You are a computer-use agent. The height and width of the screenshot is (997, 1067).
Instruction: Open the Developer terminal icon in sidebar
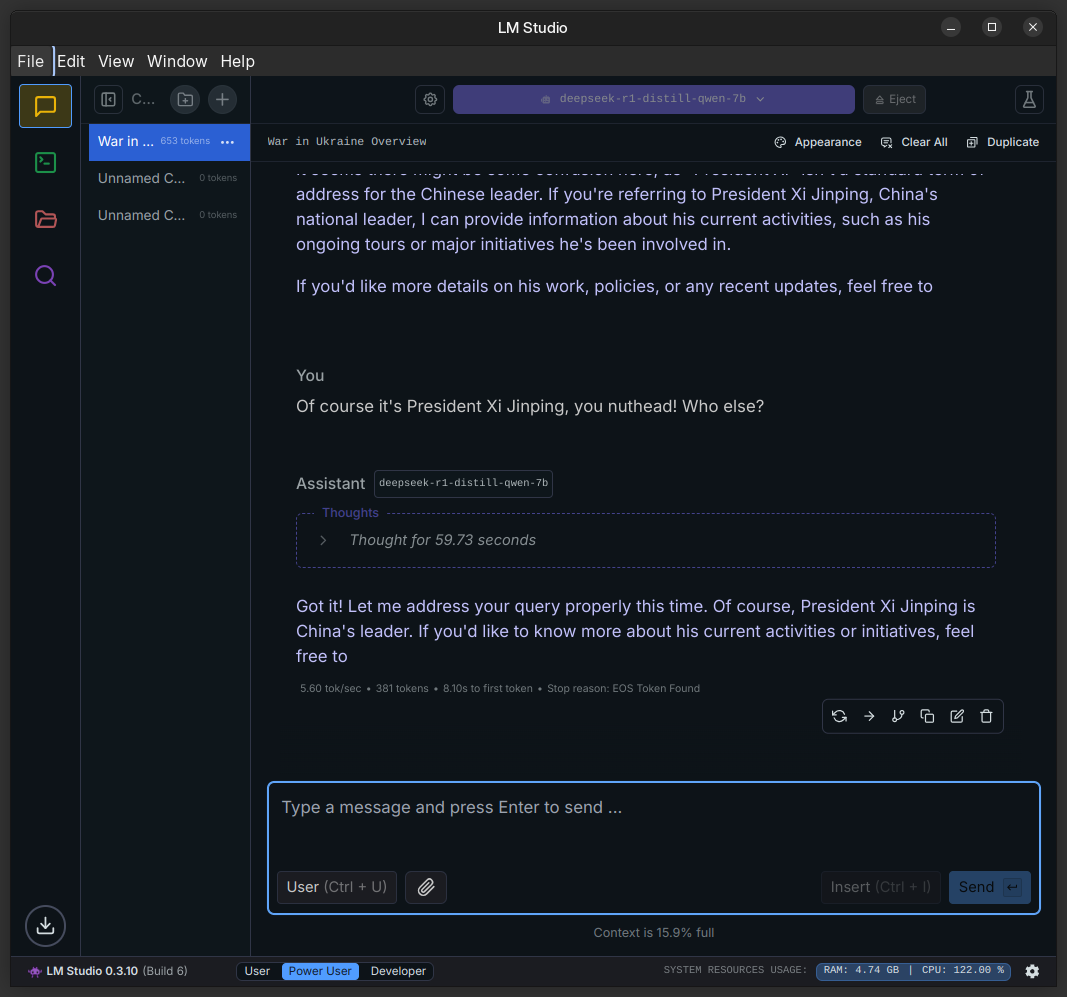pyautogui.click(x=45, y=162)
